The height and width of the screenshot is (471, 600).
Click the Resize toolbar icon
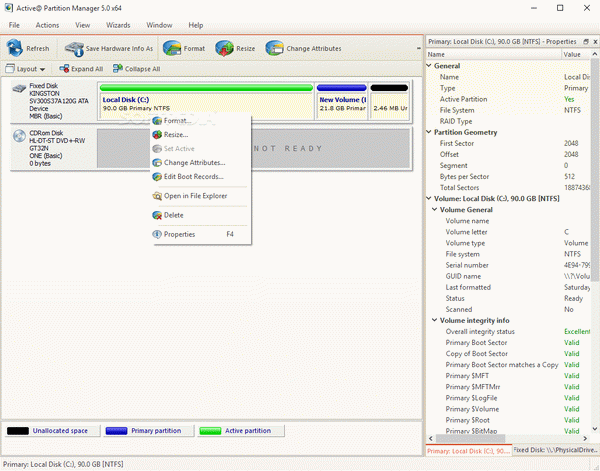[x=224, y=49]
